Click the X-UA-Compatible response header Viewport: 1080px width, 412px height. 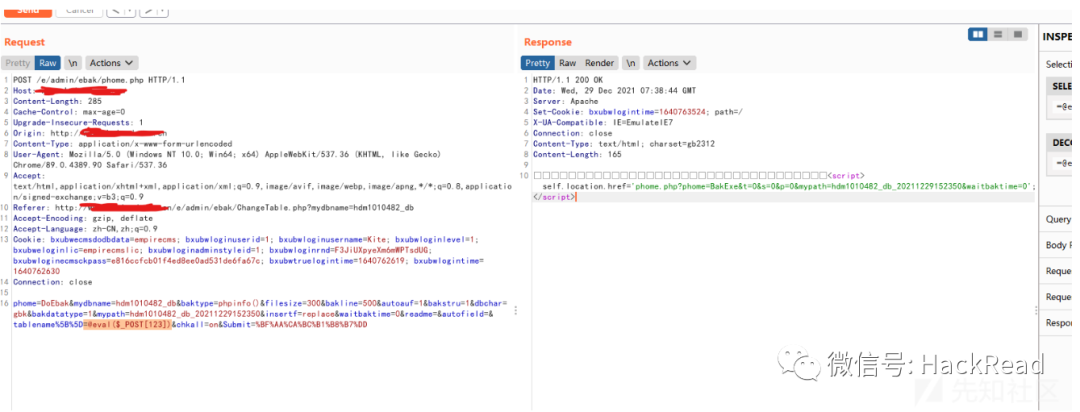[x=601, y=123]
